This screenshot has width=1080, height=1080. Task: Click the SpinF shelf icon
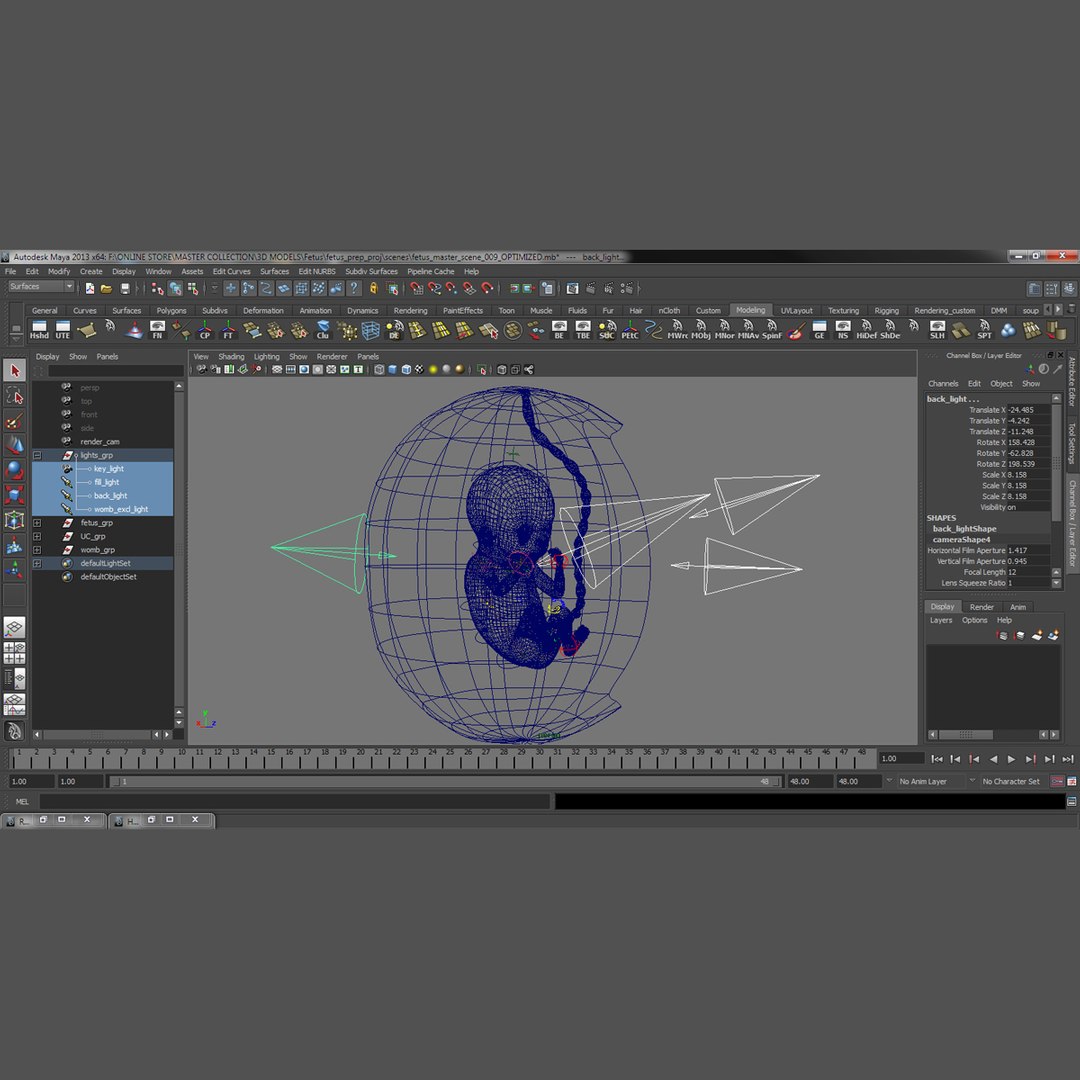click(x=771, y=330)
